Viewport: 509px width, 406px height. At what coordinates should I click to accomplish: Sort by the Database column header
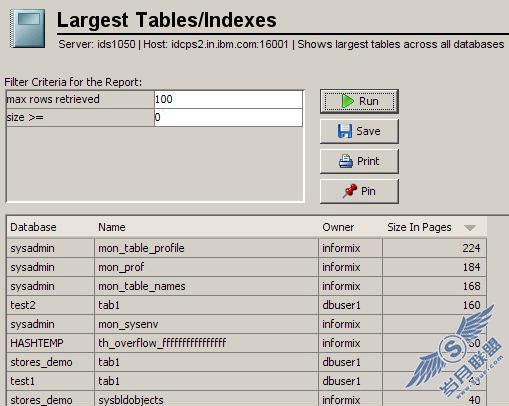(50, 227)
